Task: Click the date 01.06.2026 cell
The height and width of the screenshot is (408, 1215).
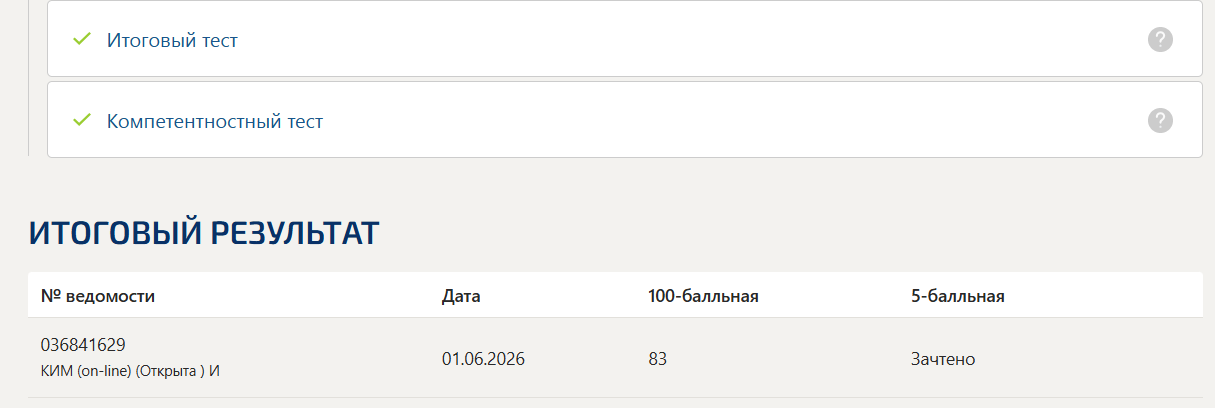Action: pos(483,358)
